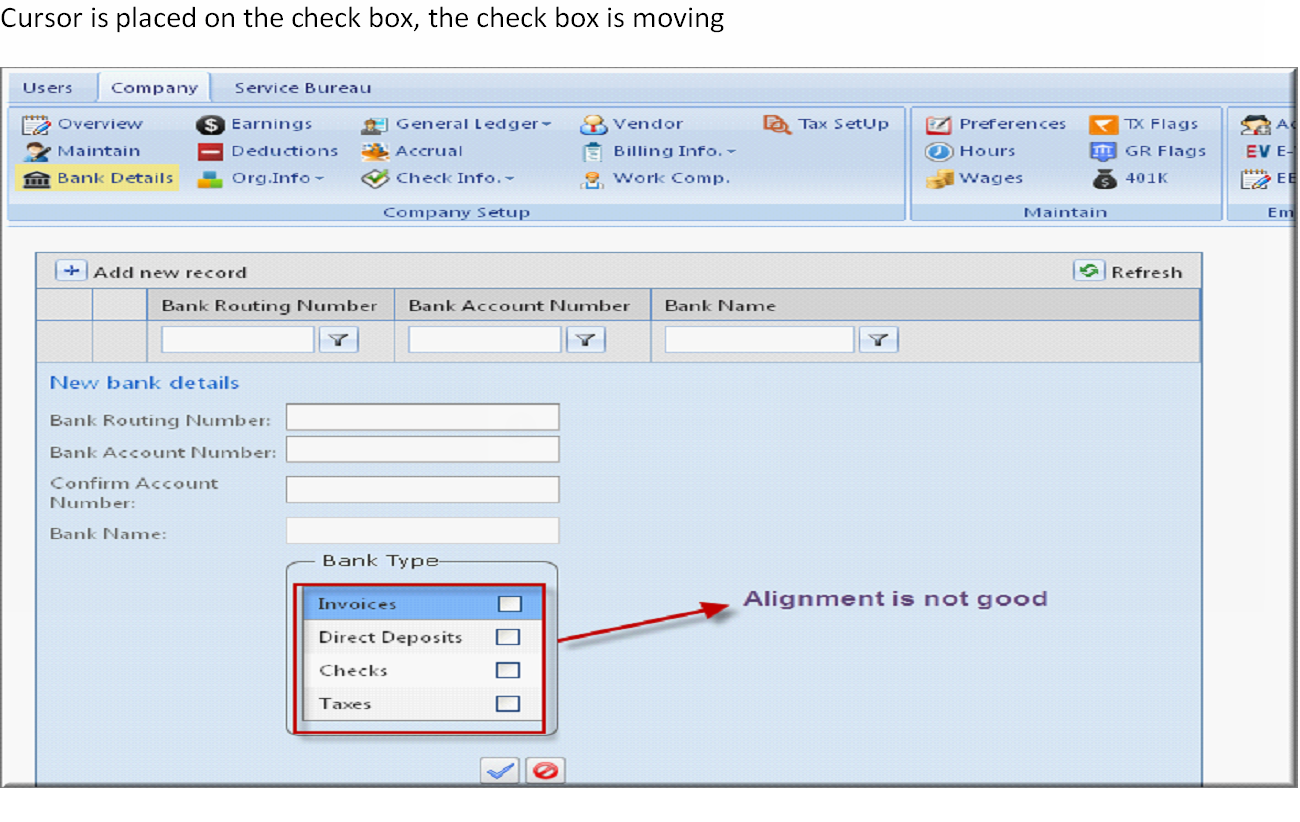Open the Overview icon in Company Setup
This screenshot has height=822, width=1300.
click(36, 124)
